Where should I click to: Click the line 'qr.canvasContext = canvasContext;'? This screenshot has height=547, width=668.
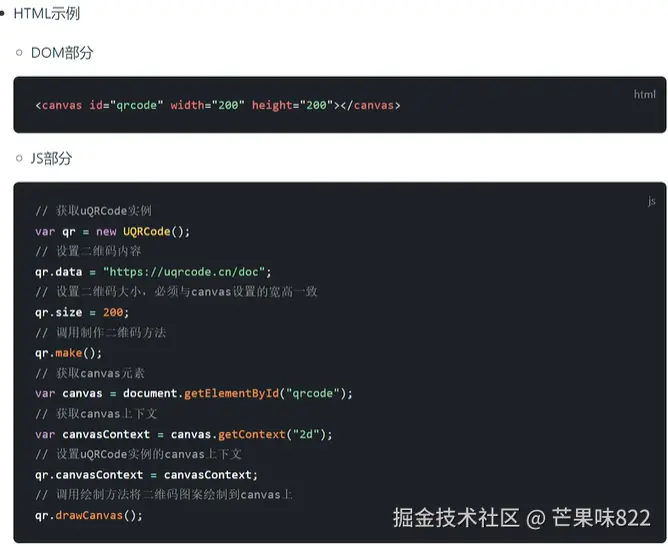click(147, 475)
